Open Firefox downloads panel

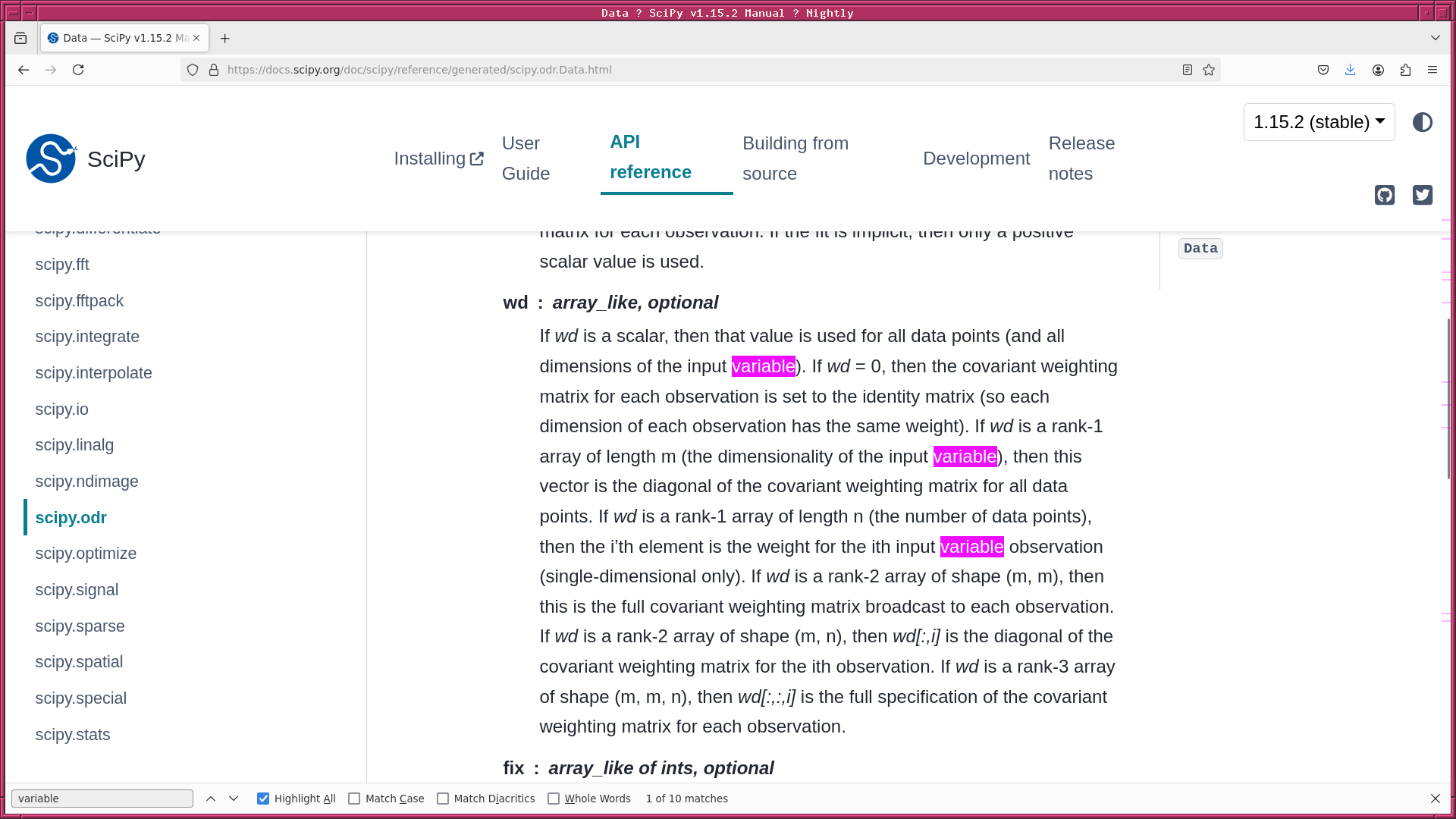pyautogui.click(x=1351, y=70)
